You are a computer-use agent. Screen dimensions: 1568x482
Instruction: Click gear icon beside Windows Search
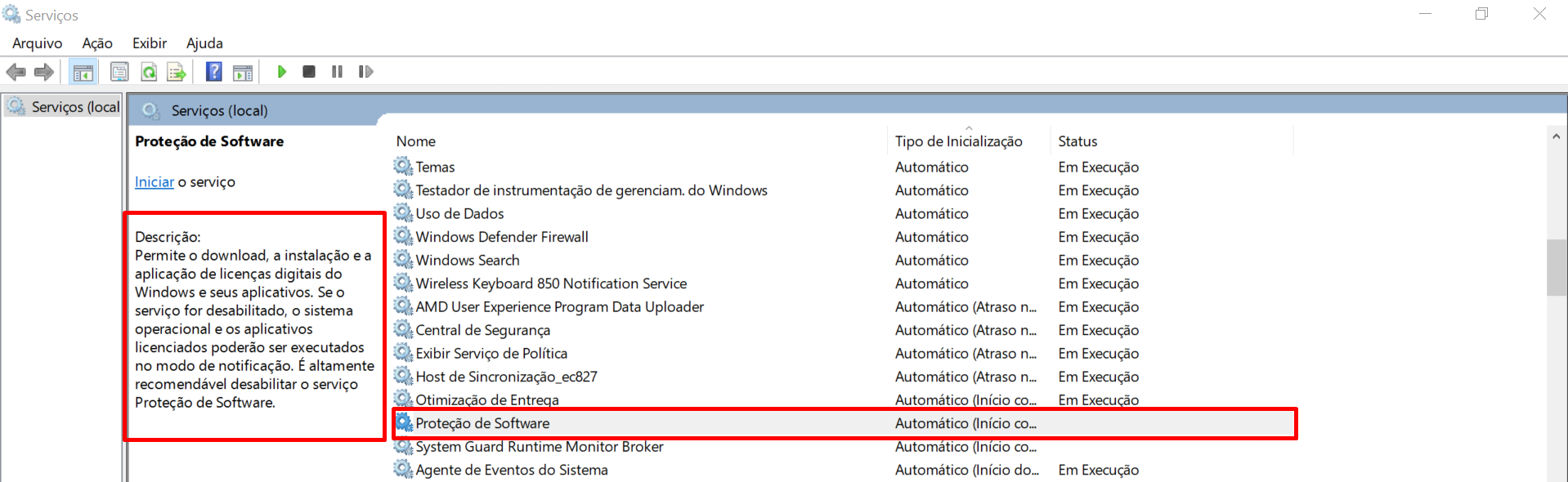click(403, 260)
